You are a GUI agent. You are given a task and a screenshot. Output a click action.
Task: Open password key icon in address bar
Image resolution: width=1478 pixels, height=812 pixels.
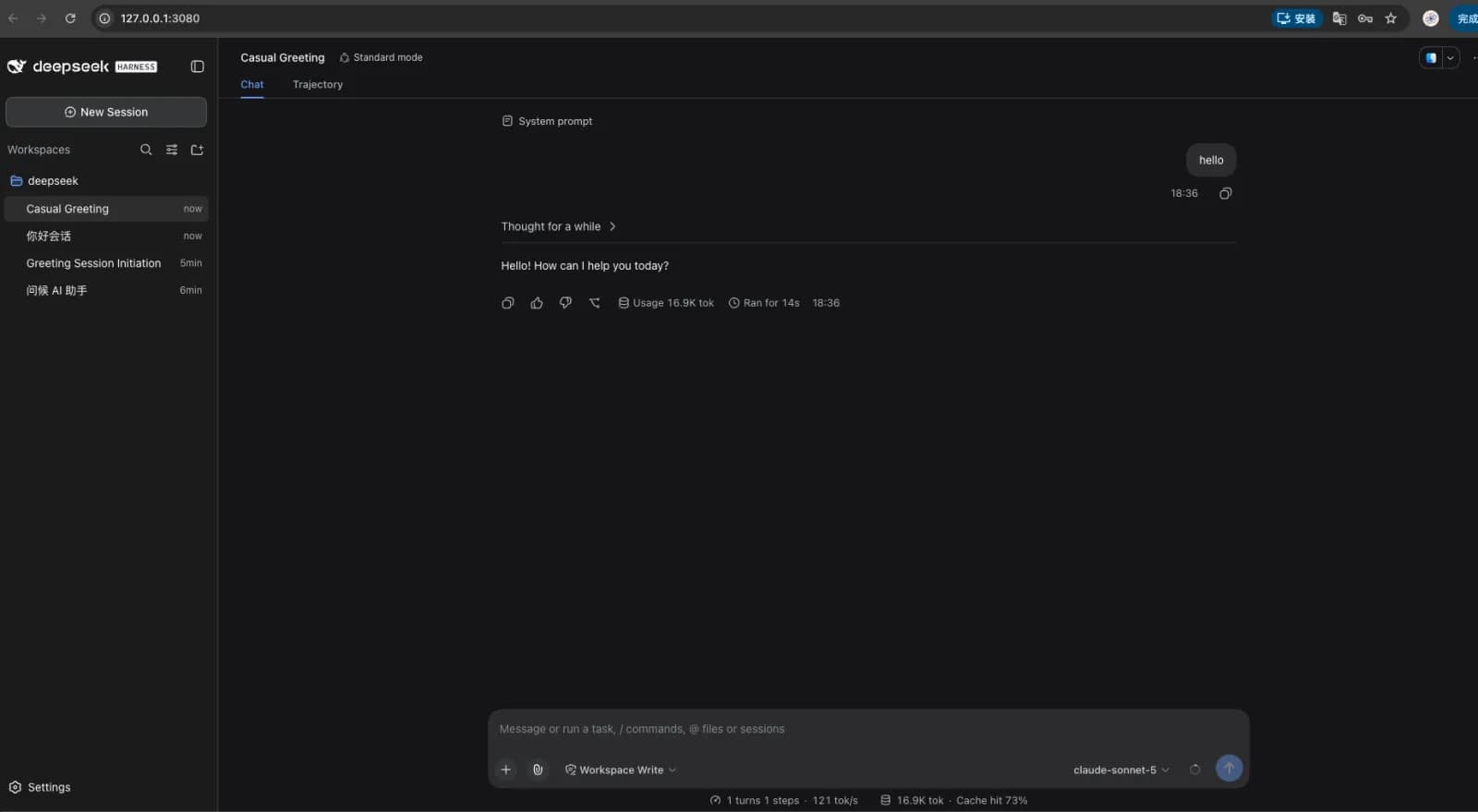1365,18
